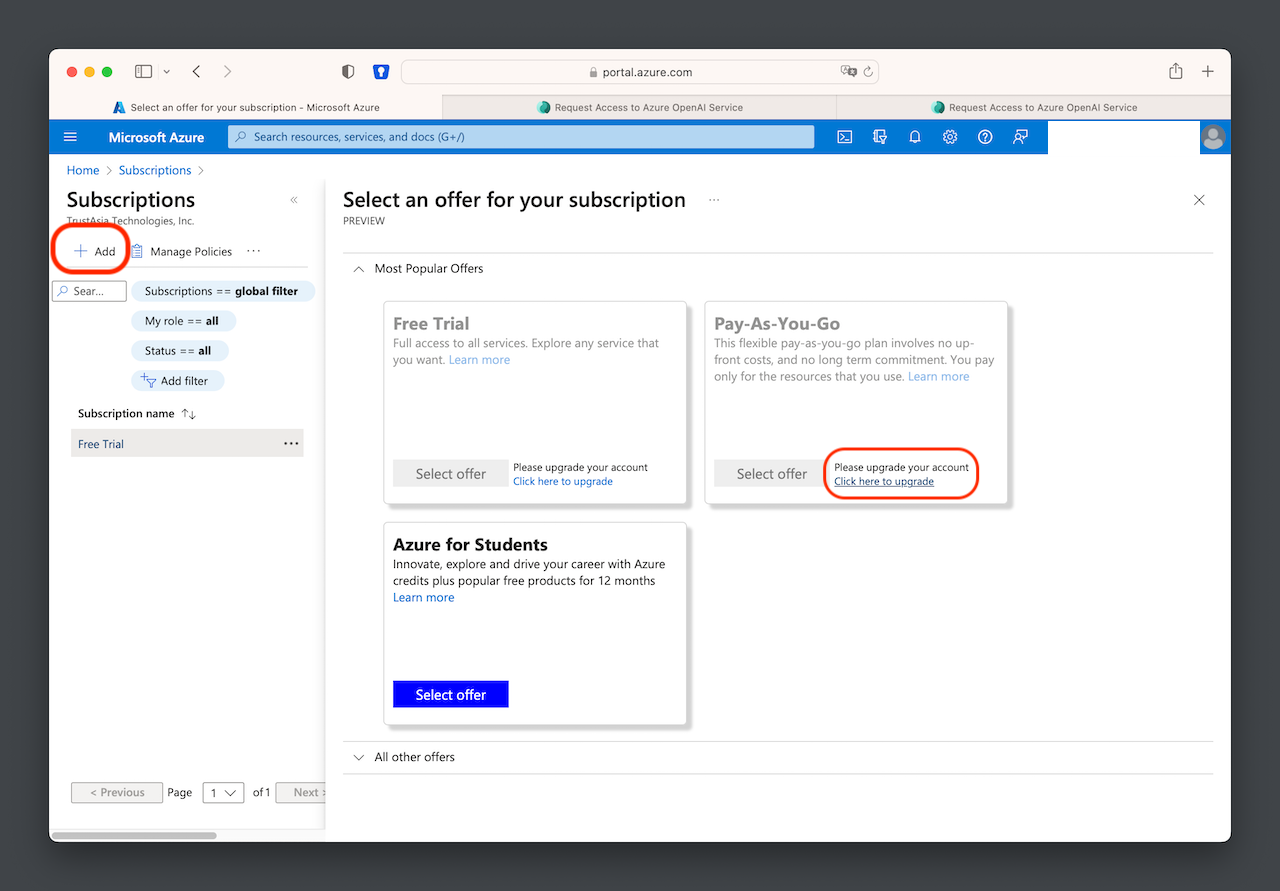Click the Add subscription button
Screen dimensions: 1280x891
point(95,251)
